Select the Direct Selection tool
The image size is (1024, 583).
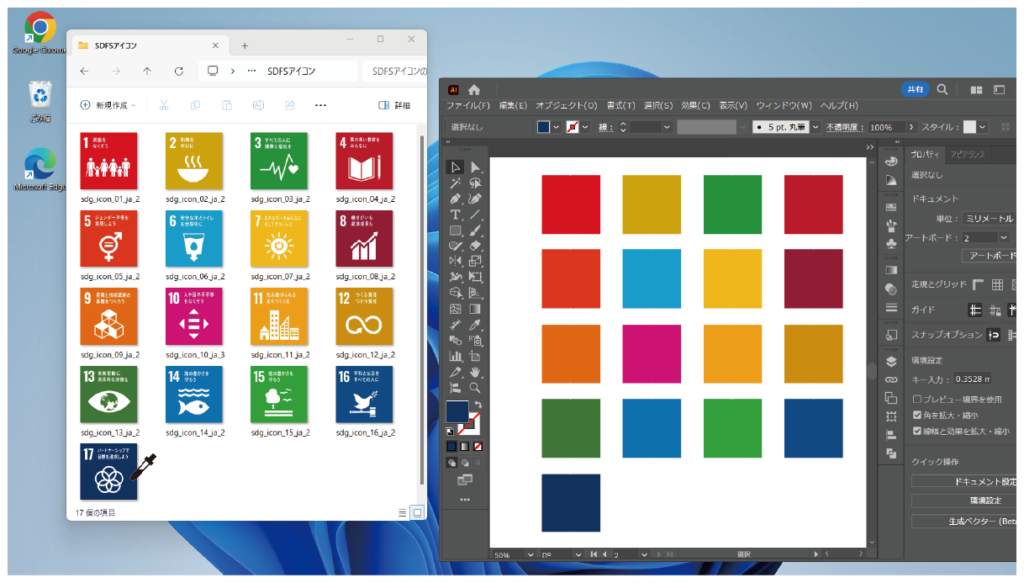[475, 168]
